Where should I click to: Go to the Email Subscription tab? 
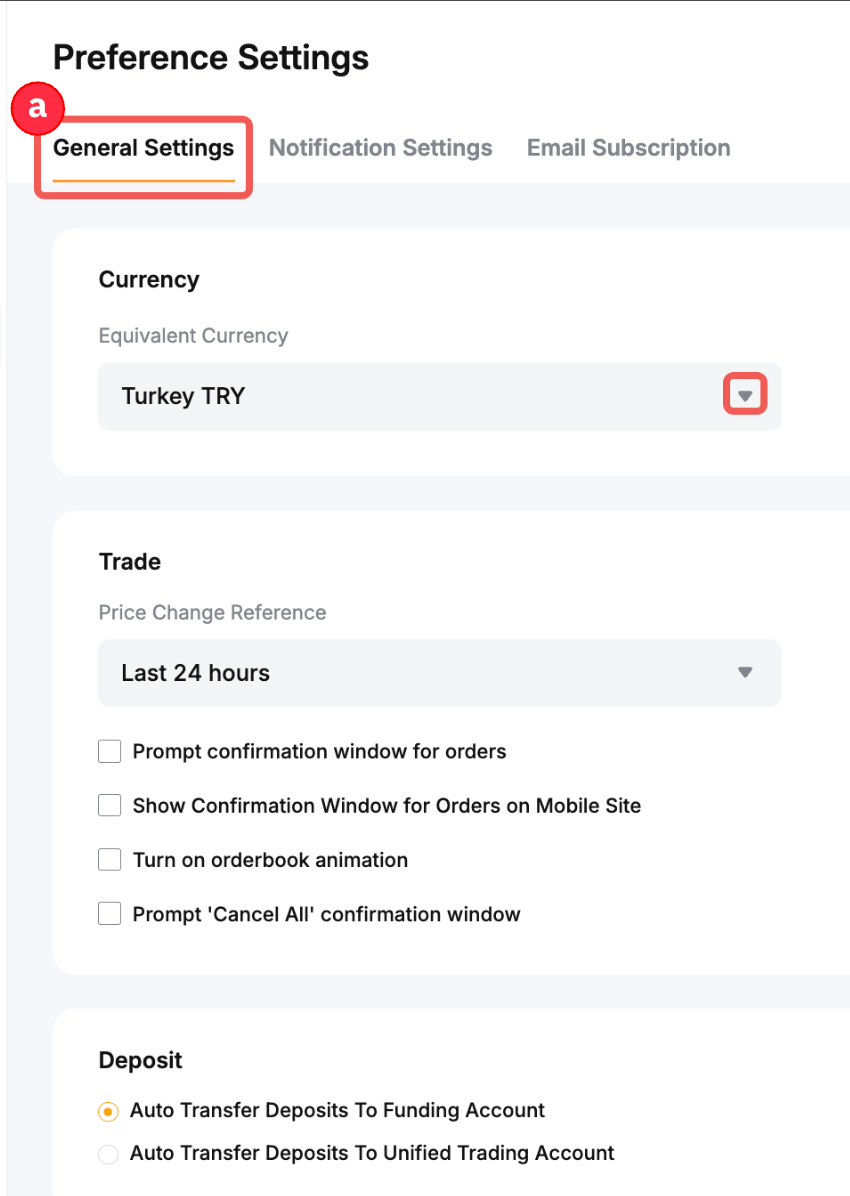pos(628,149)
